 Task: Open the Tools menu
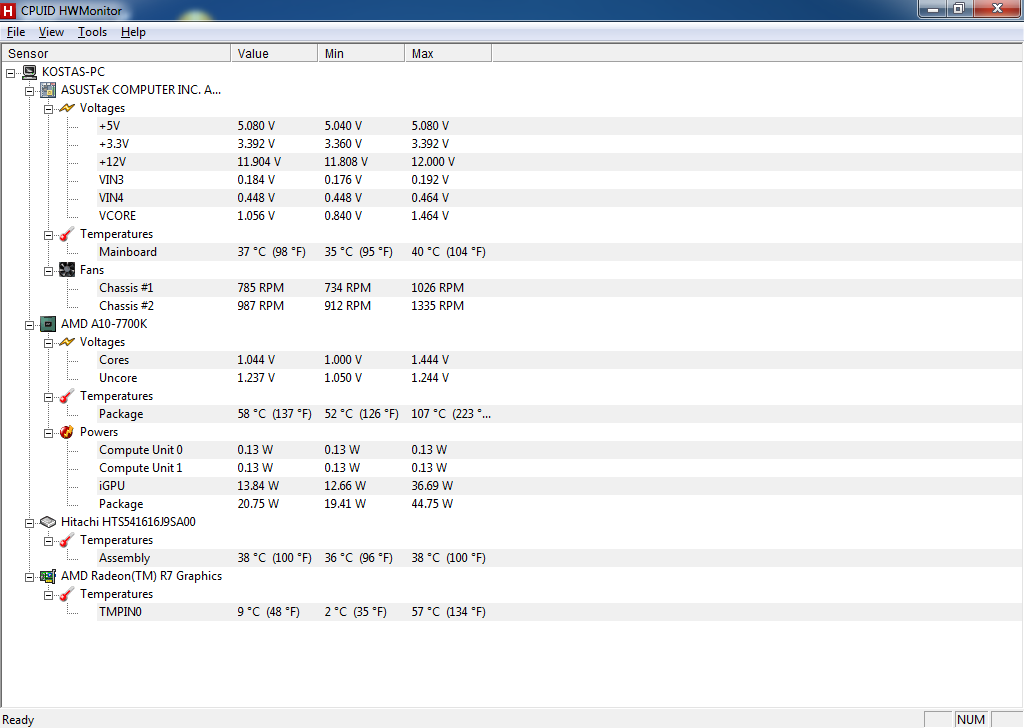point(92,32)
